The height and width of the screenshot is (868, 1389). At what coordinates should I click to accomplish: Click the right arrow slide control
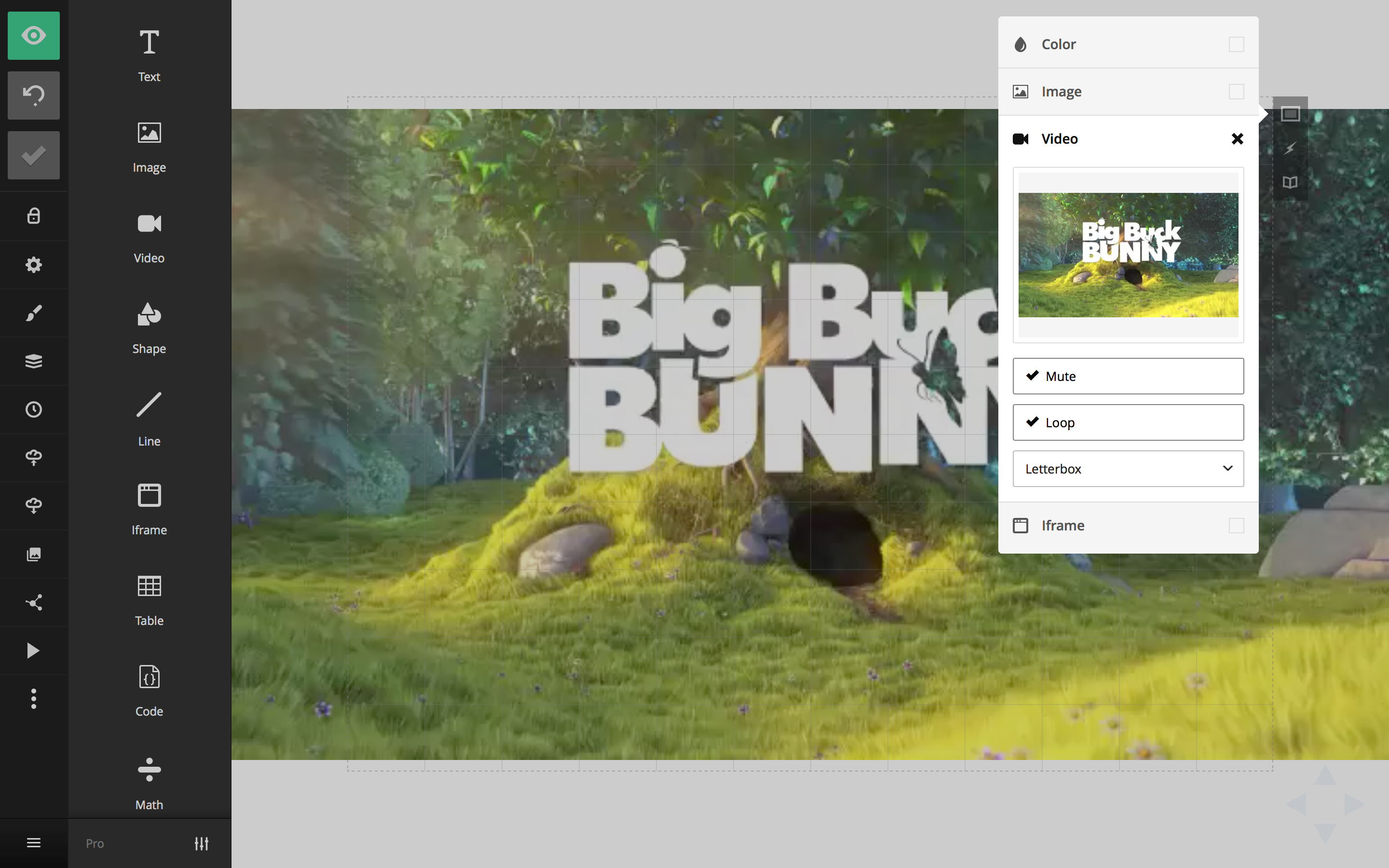tap(1354, 804)
